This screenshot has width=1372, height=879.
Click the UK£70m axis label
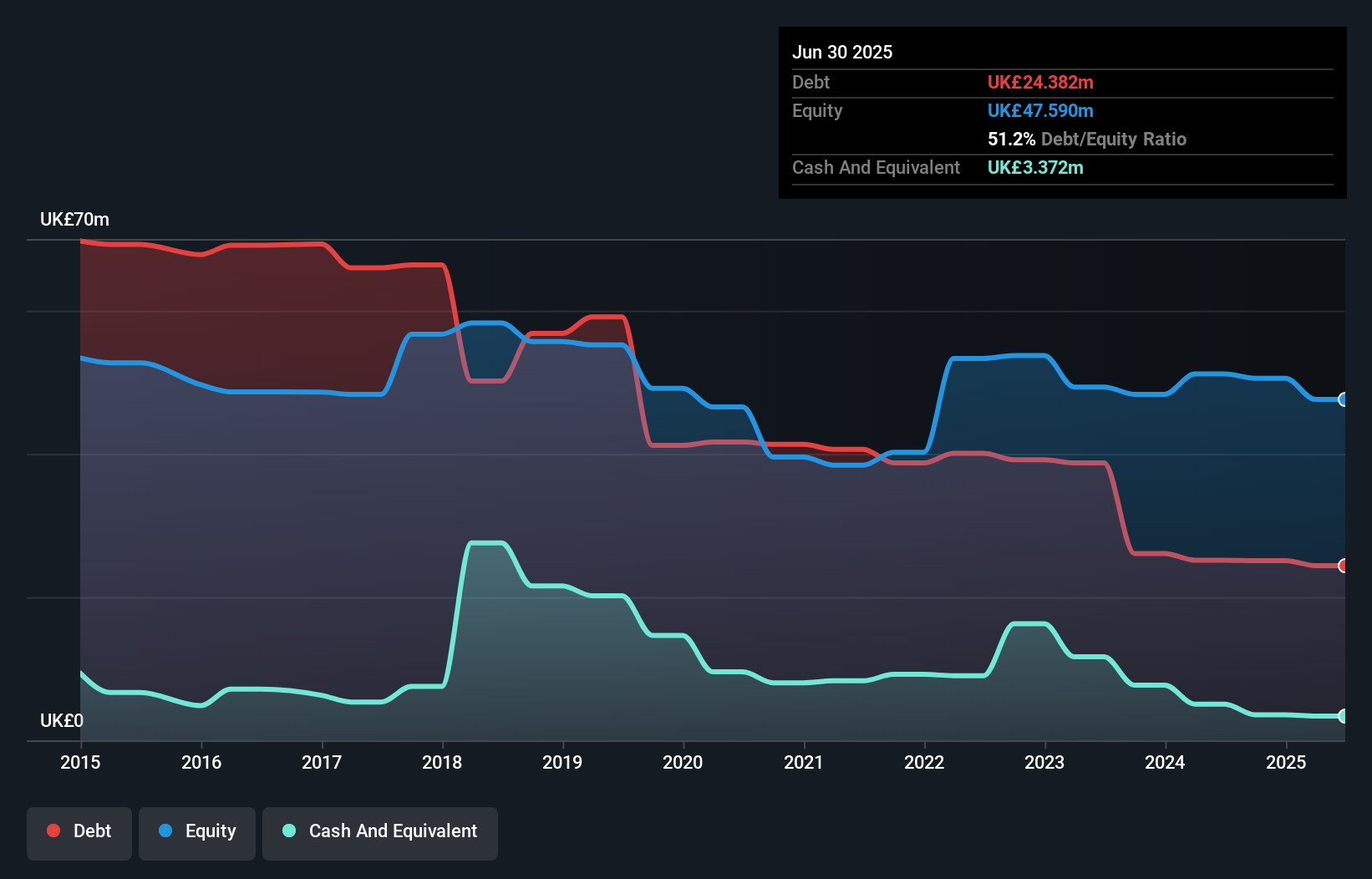[74, 219]
